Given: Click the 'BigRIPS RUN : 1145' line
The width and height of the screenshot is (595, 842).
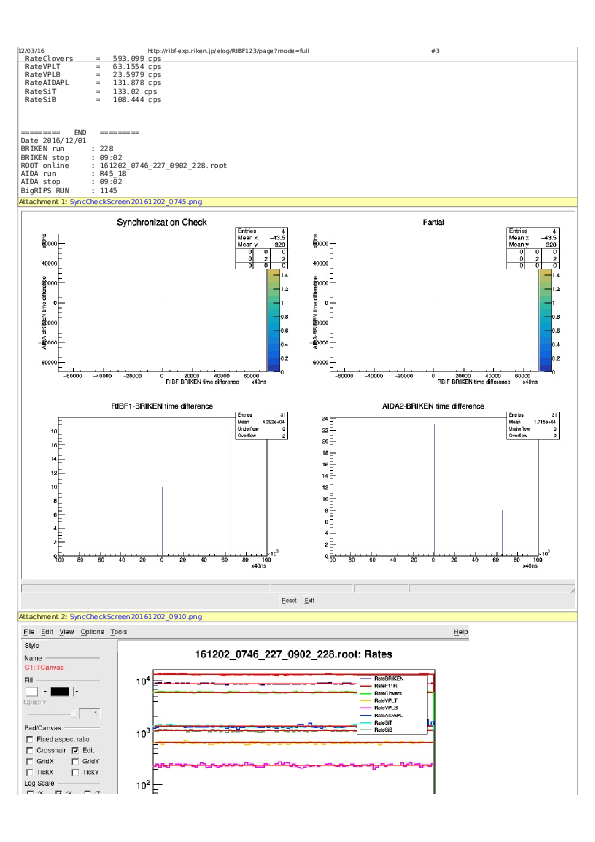Looking at the screenshot, I should tap(69, 191).
